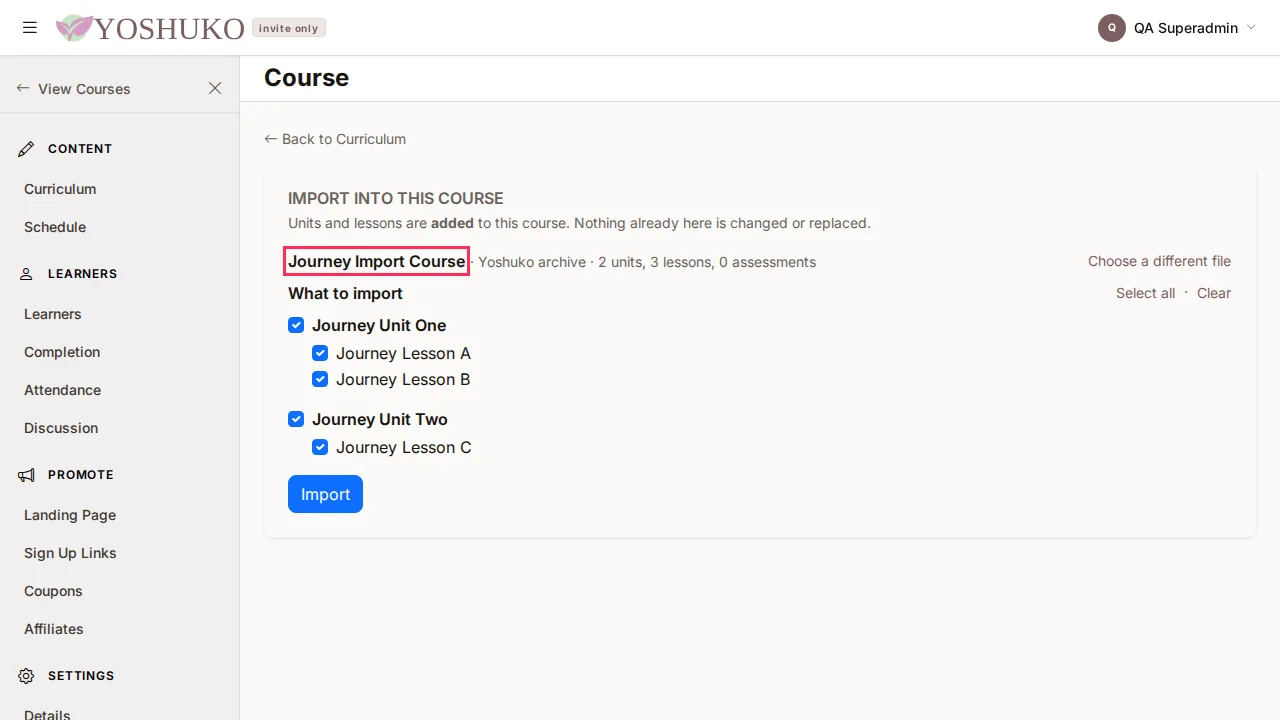This screenshot has width=1280, height=720.
Task: Open the Landing Page sidebar item
Action: (x=70, y=515)
